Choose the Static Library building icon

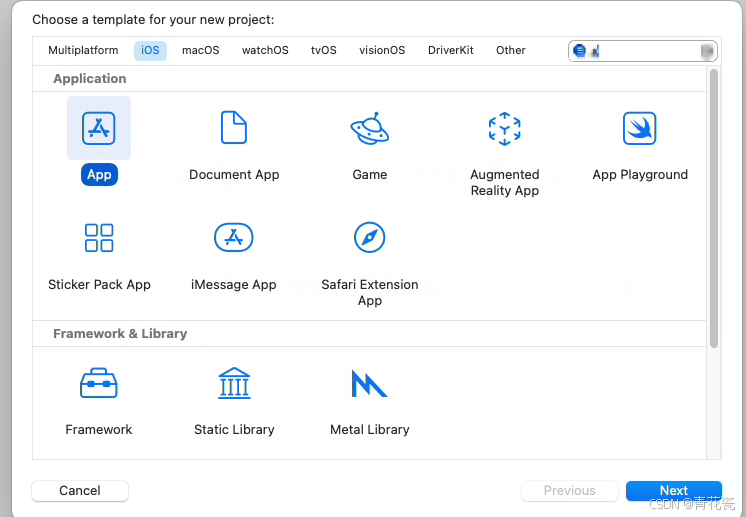click(234, 383)
